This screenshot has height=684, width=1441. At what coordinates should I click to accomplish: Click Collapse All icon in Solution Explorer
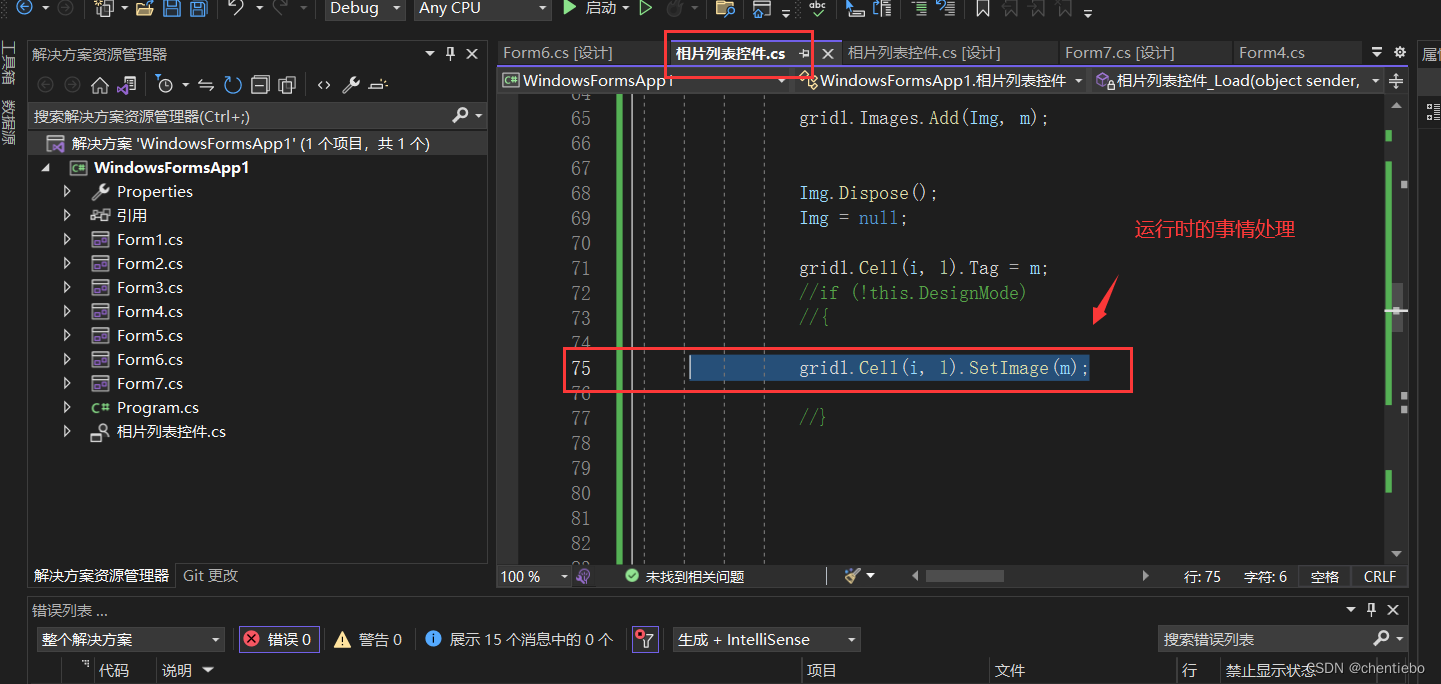pos(260,85)
